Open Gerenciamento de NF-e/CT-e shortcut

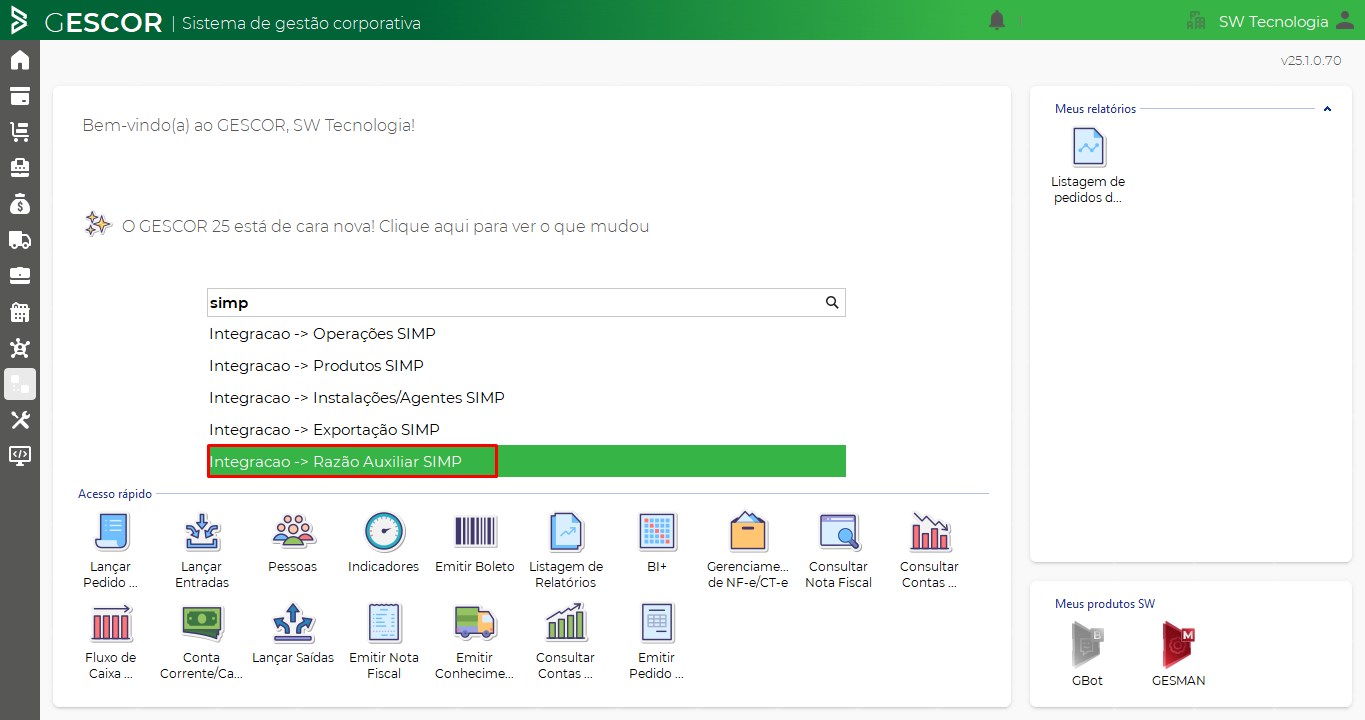[748, 551]
